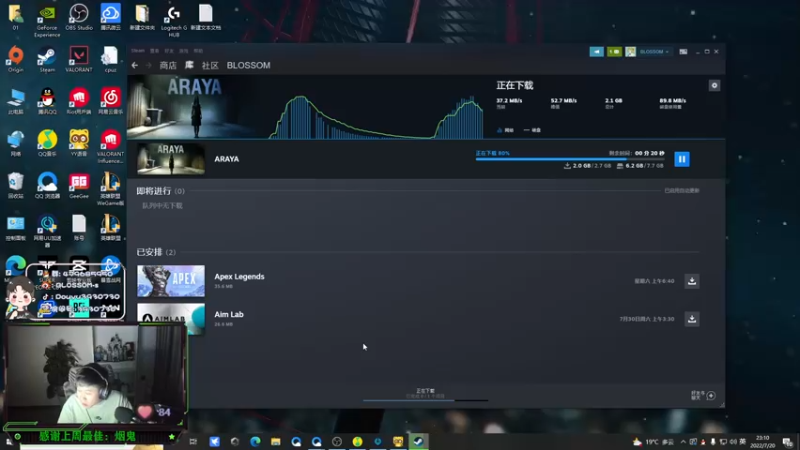Open the BLOSSOM profile tab
The width and height of the screenshot is (800, 450).
(x=248, y=65)
